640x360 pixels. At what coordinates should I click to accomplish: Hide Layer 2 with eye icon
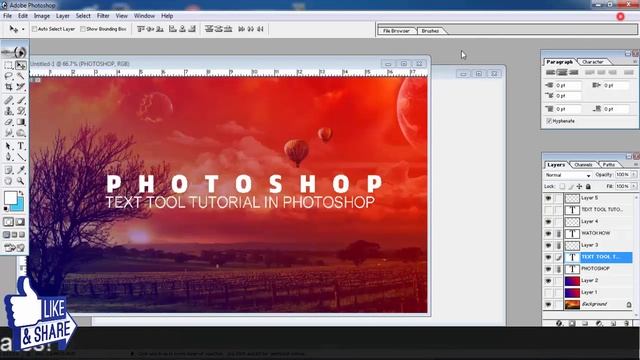pyautogui.click(x=548, y=281)
